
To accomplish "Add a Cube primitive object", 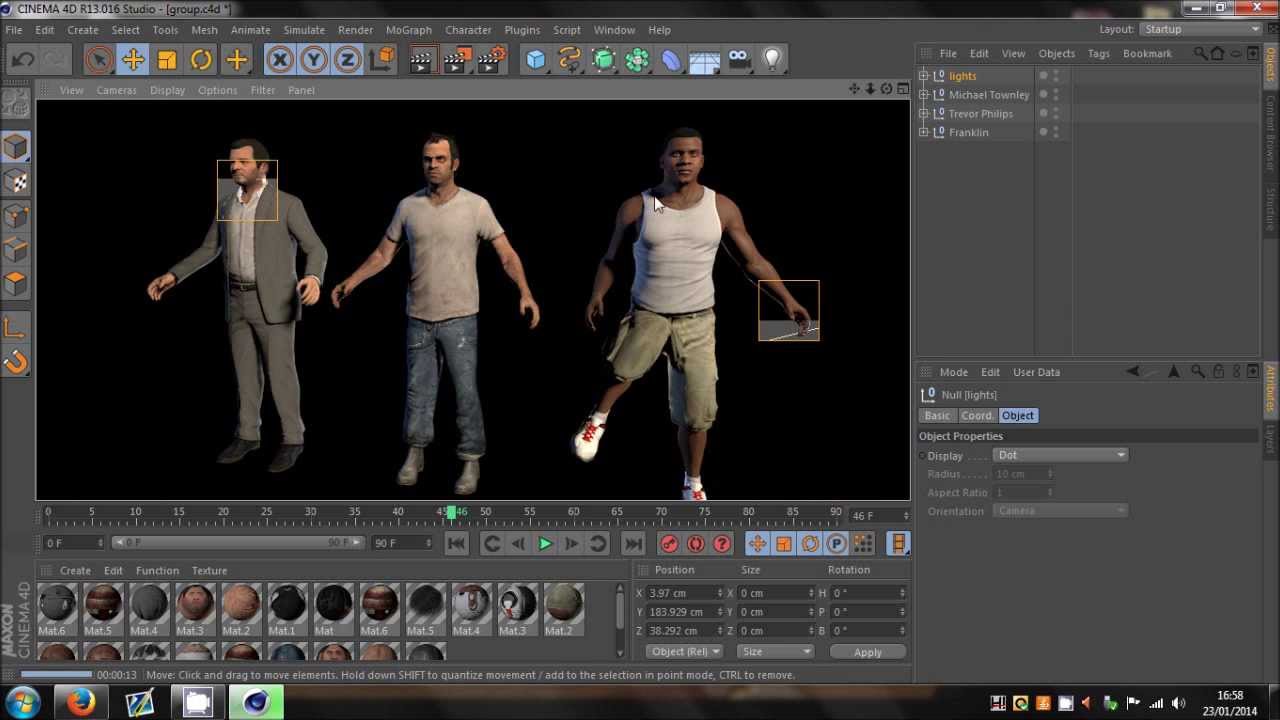I will point(536,60).
